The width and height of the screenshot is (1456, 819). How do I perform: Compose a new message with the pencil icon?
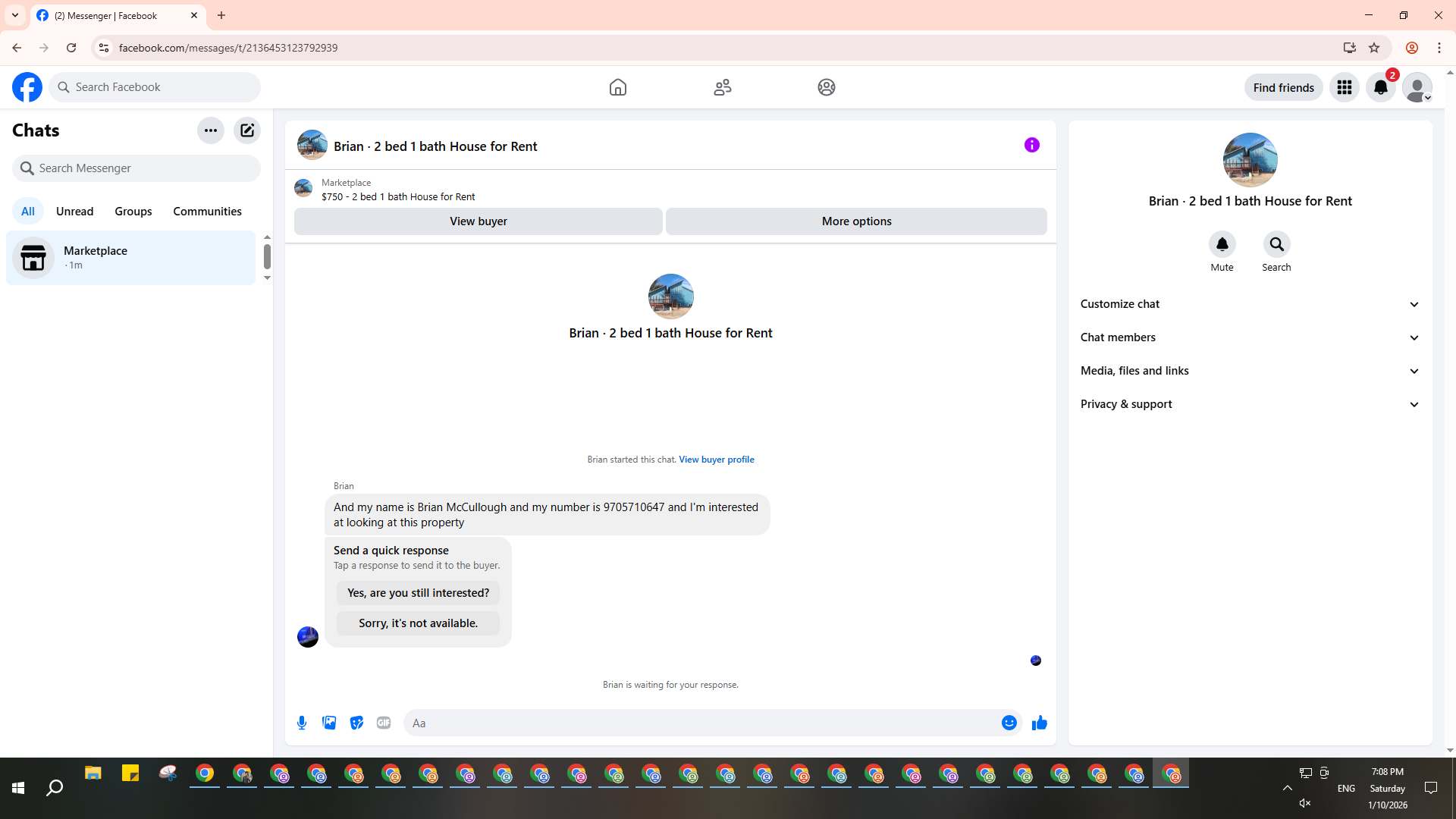point(247,130)
